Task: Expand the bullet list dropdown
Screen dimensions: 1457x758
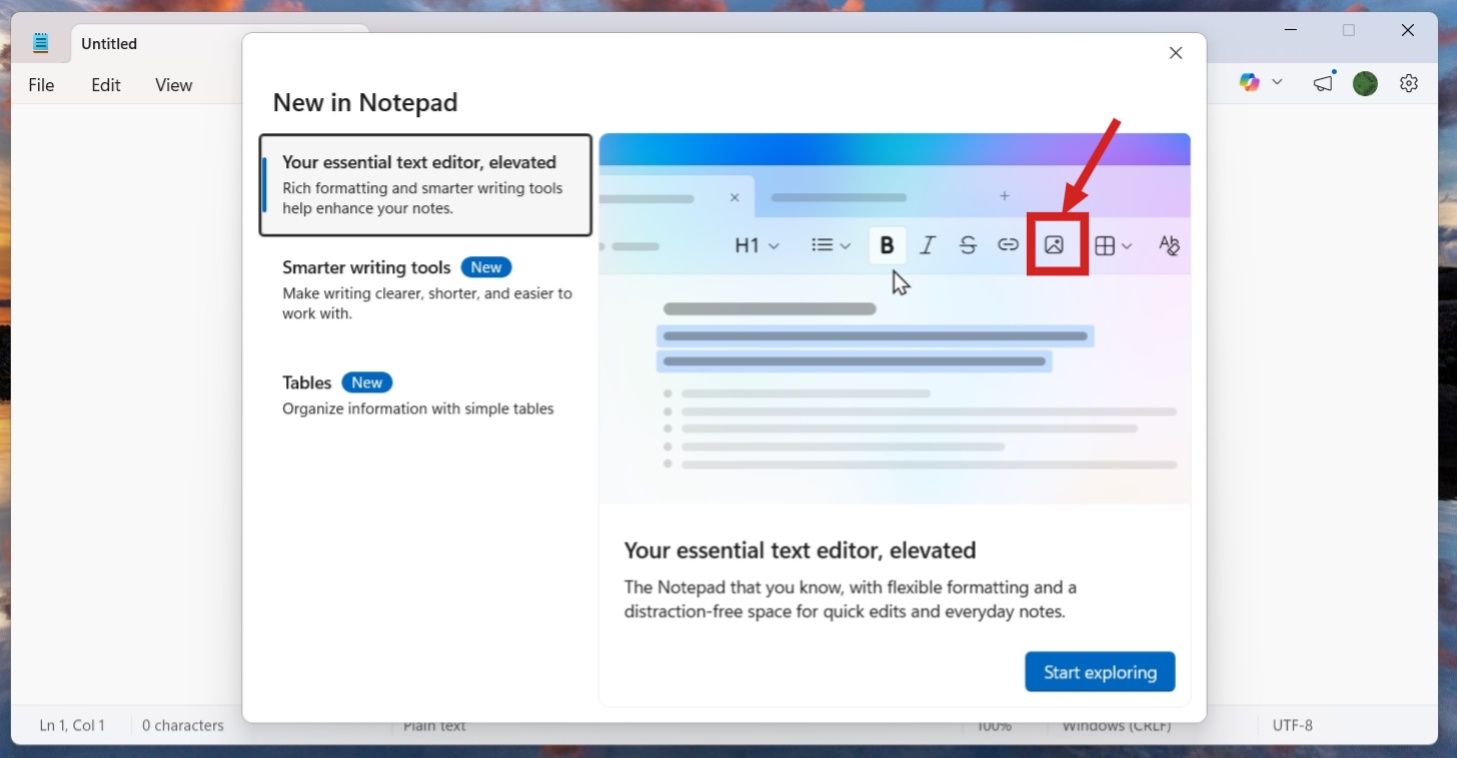Action: click(x=831, y=246)
